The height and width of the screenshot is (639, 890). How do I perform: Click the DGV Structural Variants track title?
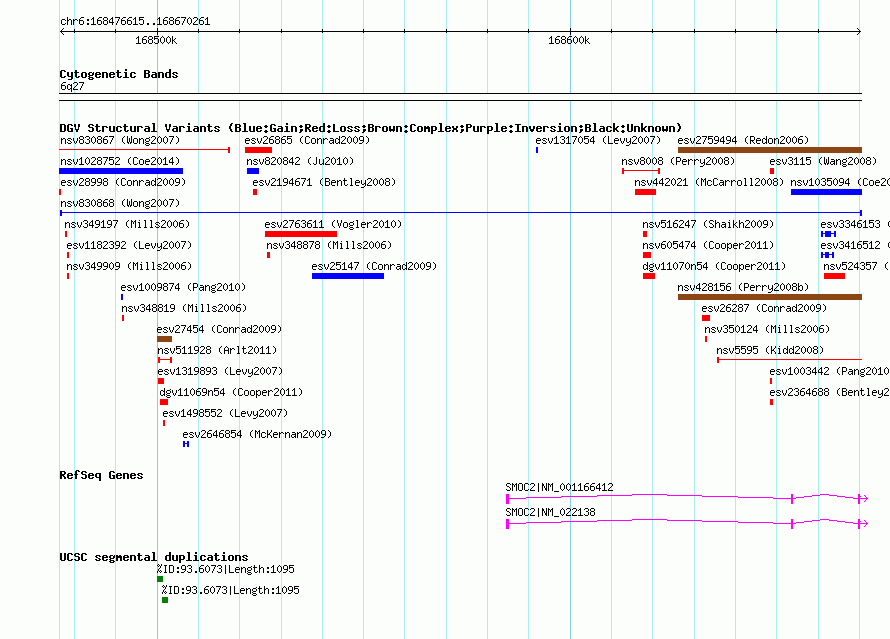(370, 128)
